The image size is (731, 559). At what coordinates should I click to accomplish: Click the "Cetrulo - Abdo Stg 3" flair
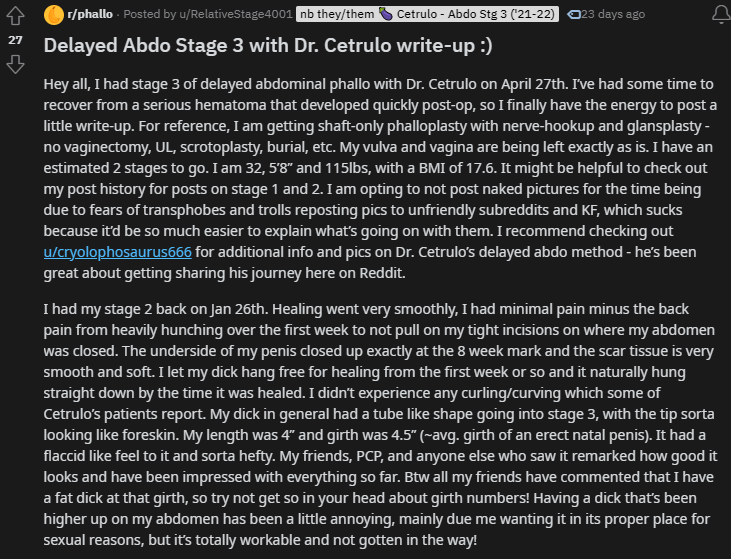coord(492,15)
